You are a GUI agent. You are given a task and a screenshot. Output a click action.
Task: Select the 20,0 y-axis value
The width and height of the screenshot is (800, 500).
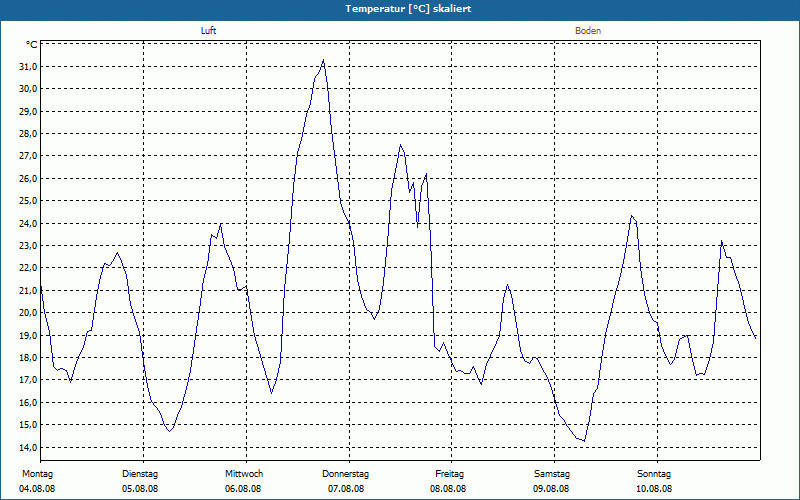(28, 313)
